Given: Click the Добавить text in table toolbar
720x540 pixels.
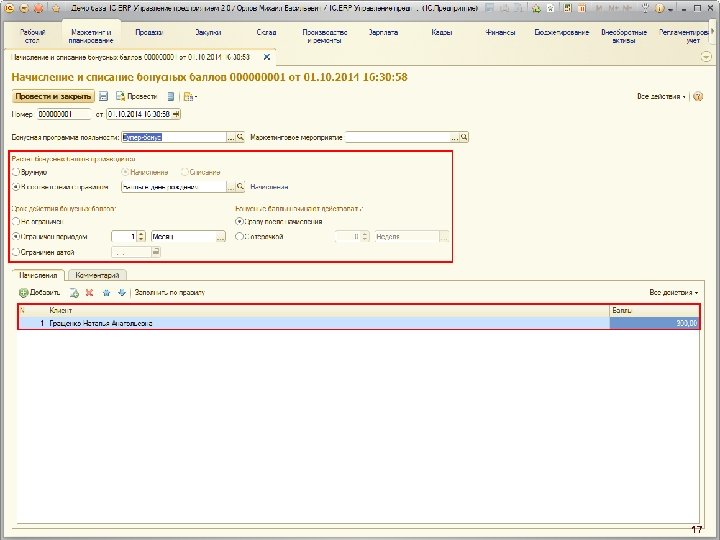Looking at the screenshot, I should [x=45, y=292].
